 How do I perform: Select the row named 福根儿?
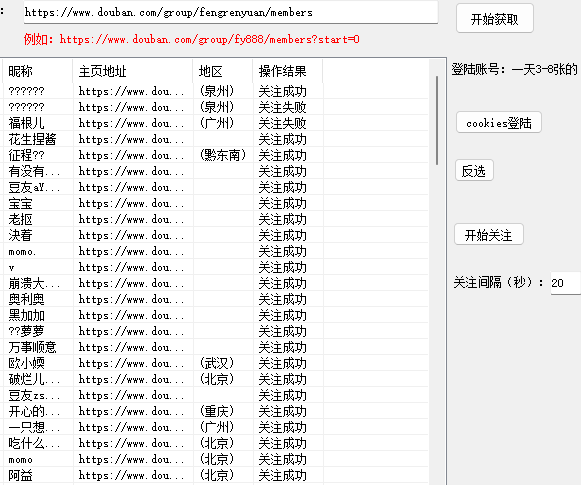coord(215,123)
